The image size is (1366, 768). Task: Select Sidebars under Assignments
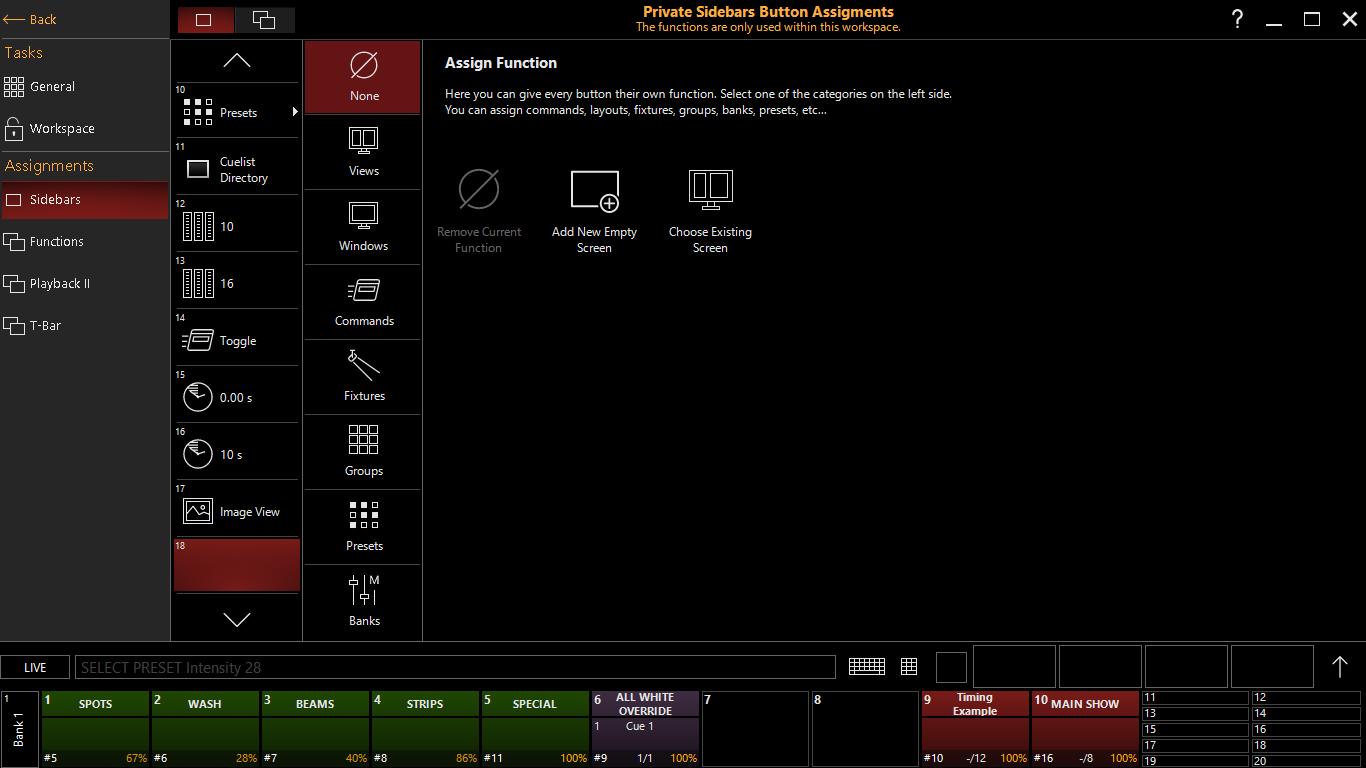point(84,200)
